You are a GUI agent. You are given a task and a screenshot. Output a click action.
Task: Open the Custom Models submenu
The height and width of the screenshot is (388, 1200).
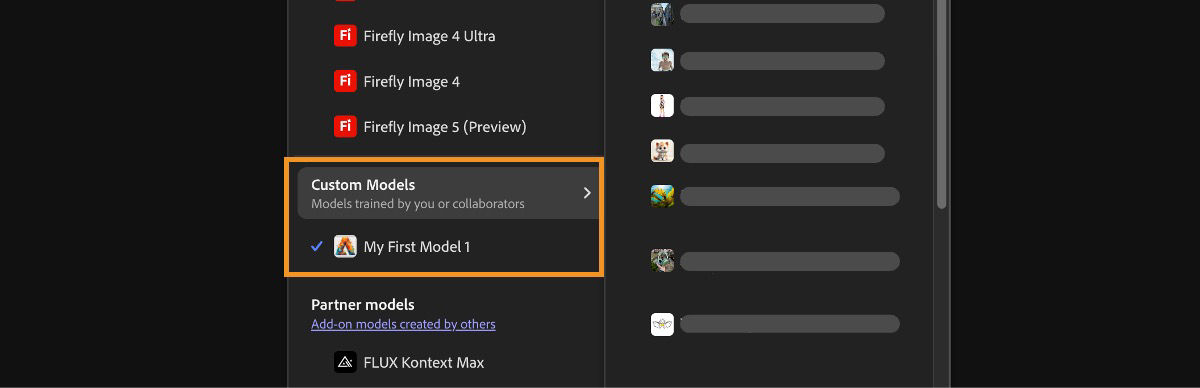[448, 193]
